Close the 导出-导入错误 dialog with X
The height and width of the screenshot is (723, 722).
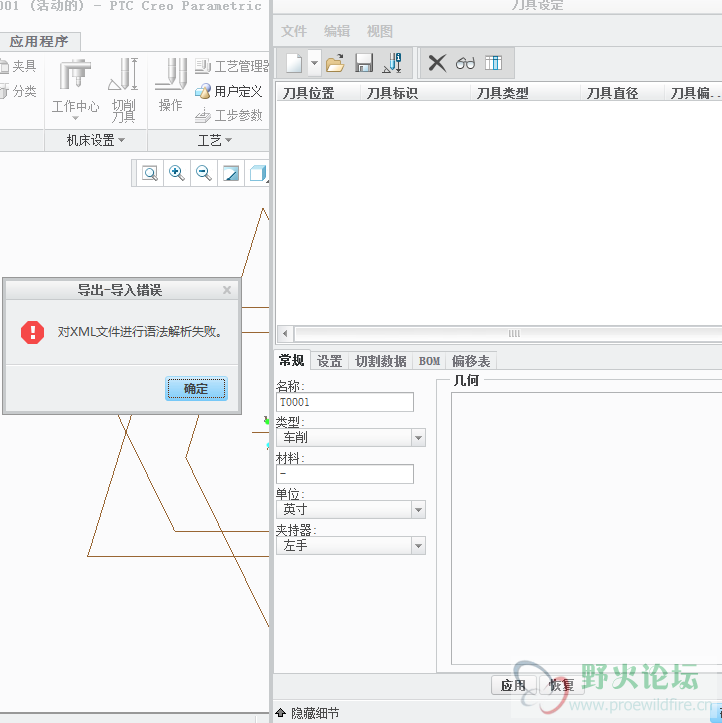[227, 290]
